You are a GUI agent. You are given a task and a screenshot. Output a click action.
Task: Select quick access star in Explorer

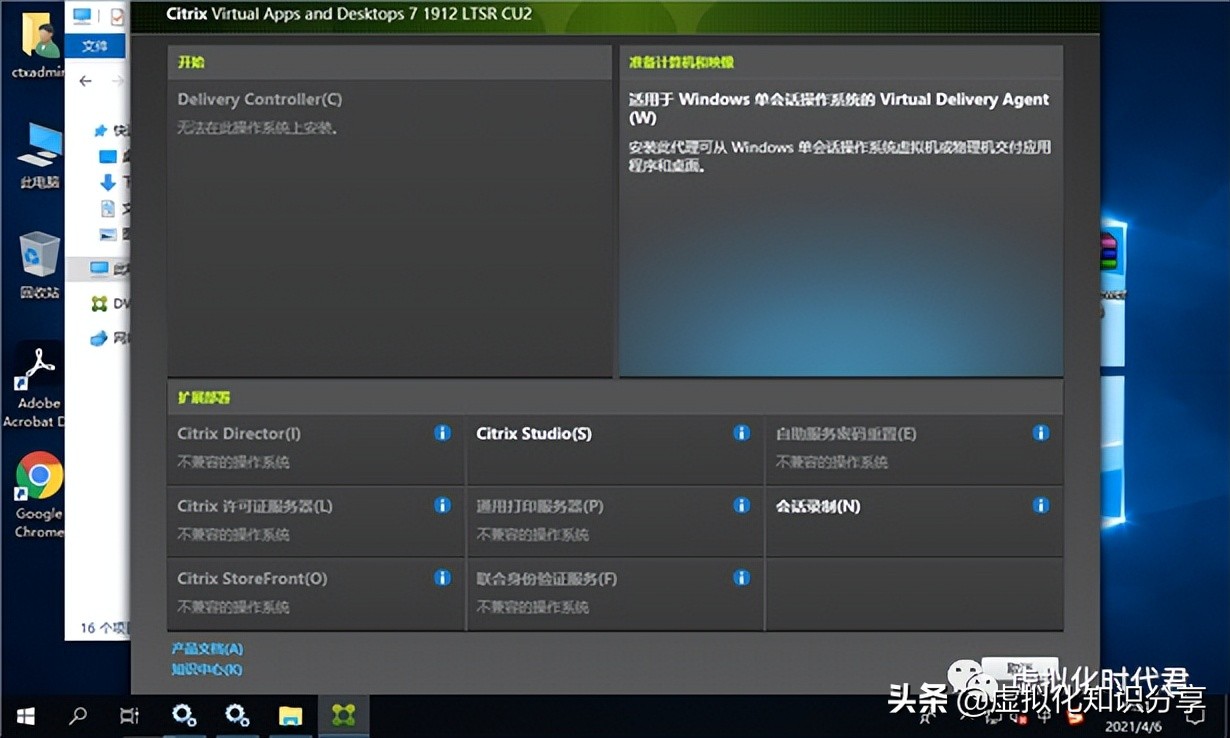[x=100, y=130]
